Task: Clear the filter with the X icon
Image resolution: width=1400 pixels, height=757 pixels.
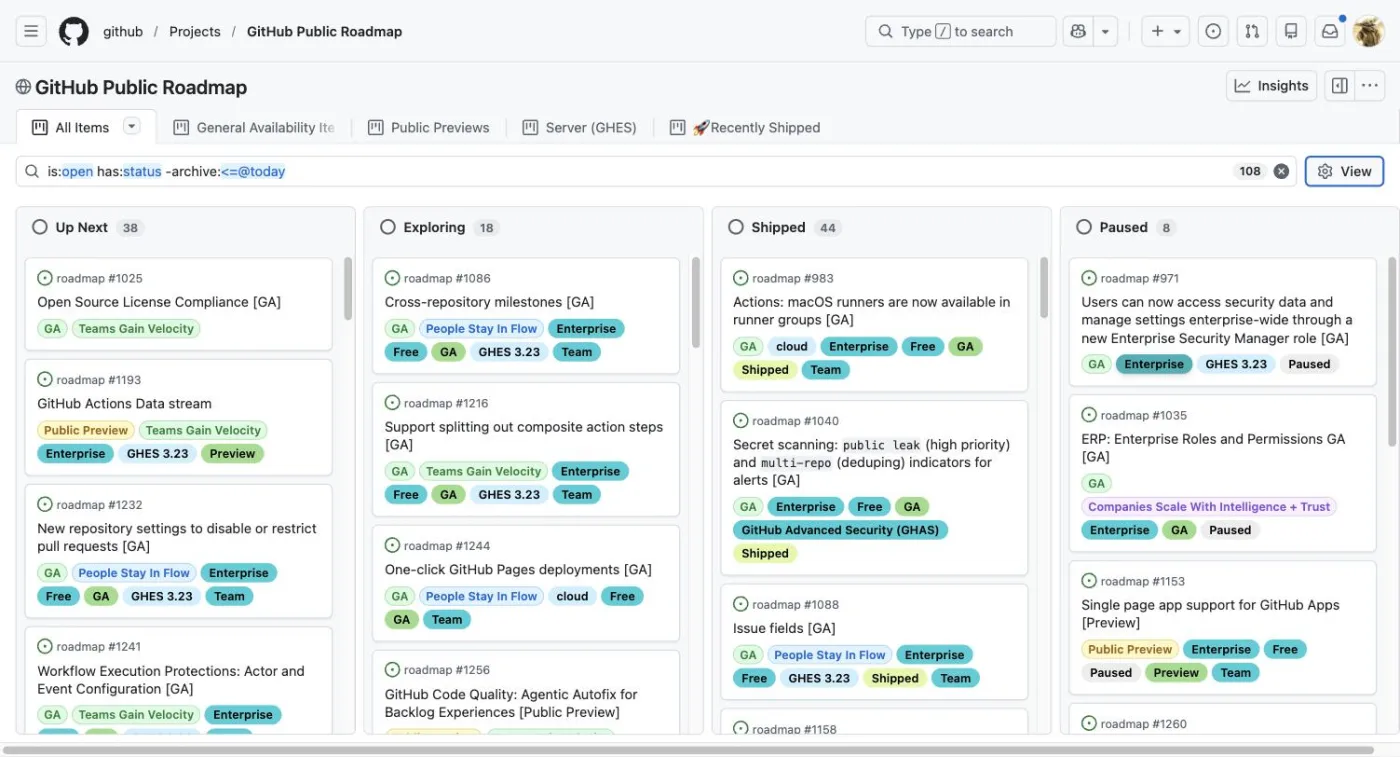Action: (1281, 171)
